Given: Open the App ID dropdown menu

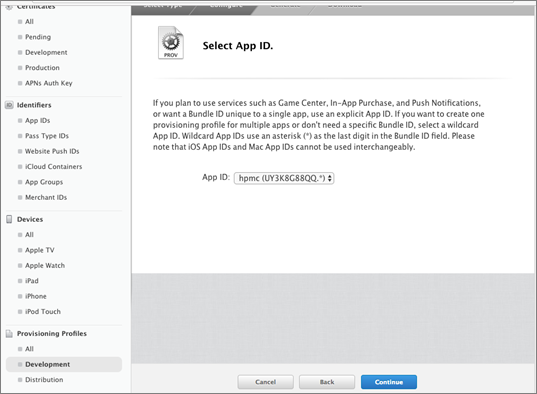Looking at the screenshot, I should (284, 178).
